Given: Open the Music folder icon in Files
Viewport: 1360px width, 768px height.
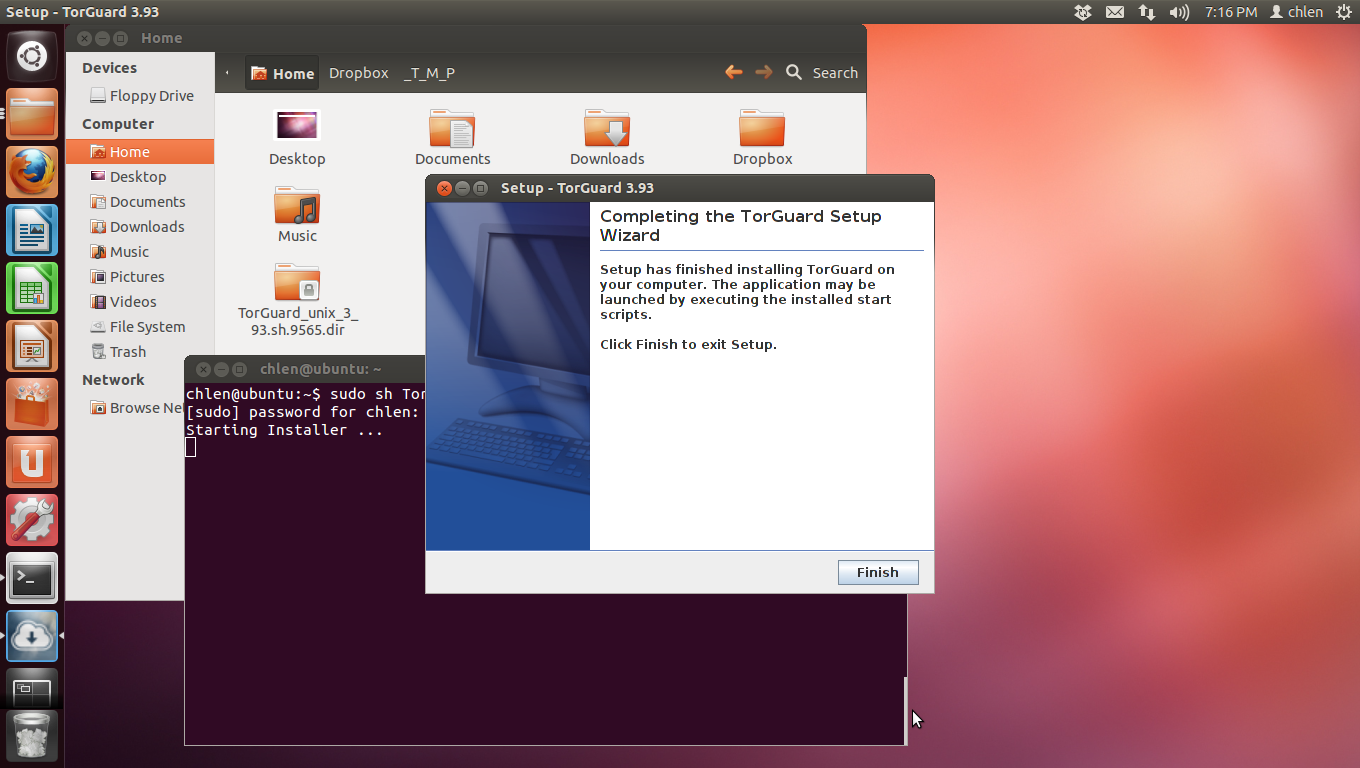Looking at the screenshot, I should pos(297,214).
